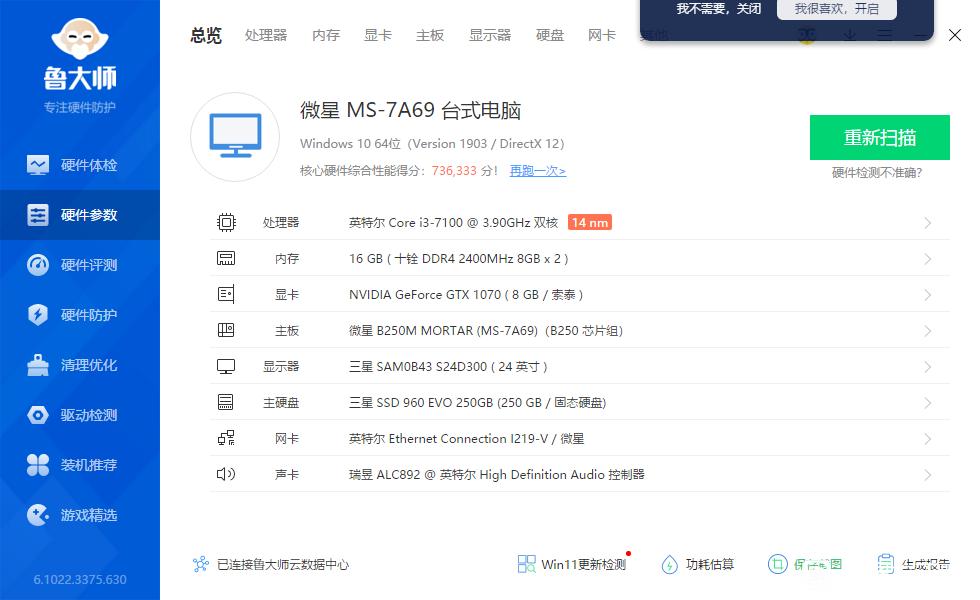
Task: Click the 已连接鲁大师云数据中心 status icon
Action: tap(201, 564)
